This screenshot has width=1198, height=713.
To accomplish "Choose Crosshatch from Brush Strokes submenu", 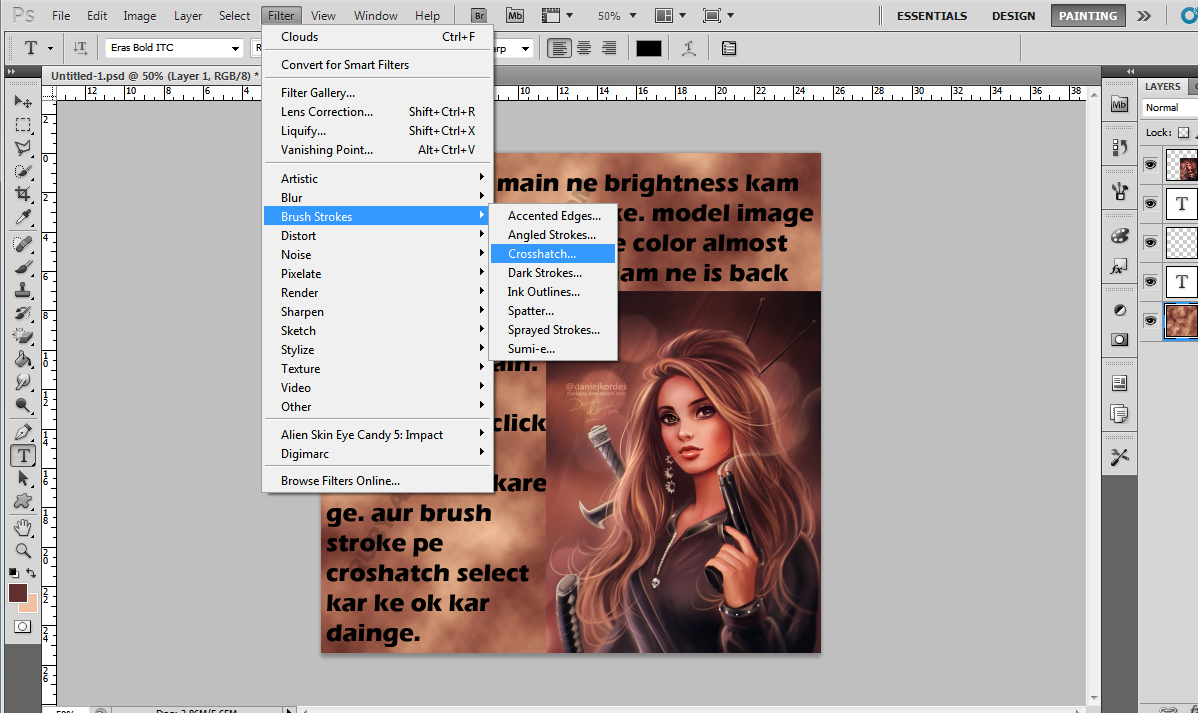I will click(552, 254).
